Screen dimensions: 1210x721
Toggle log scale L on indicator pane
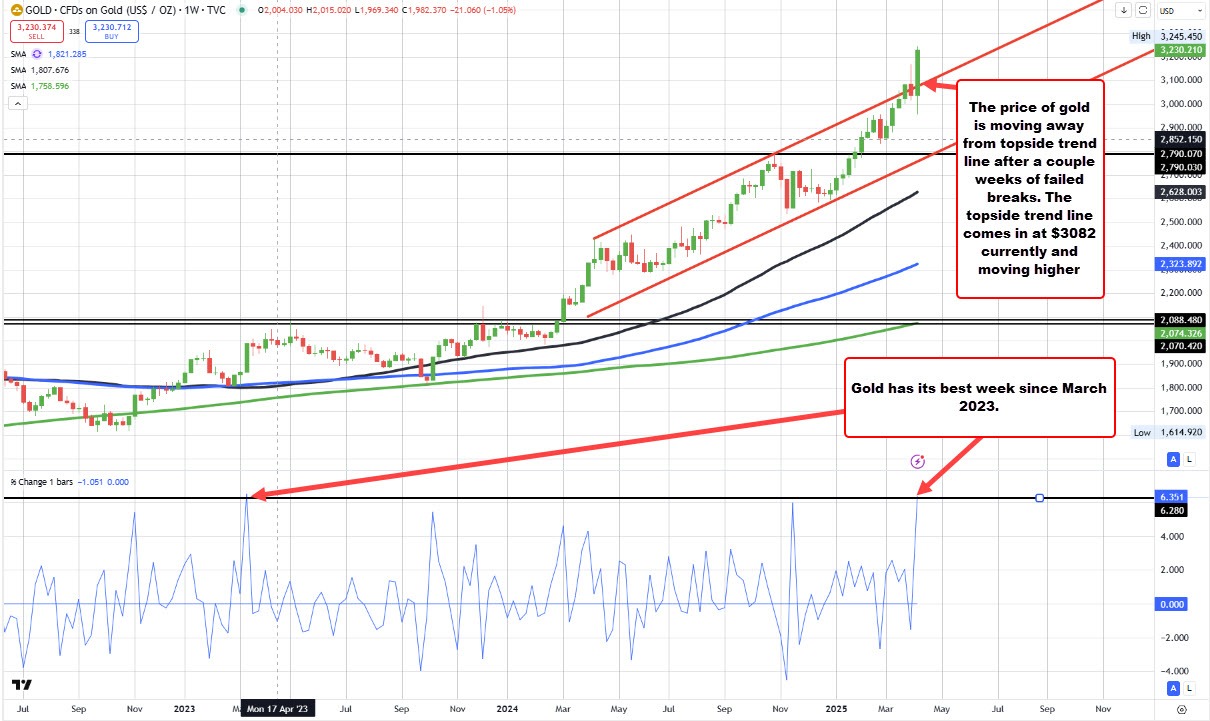(x=1189, y=688)
